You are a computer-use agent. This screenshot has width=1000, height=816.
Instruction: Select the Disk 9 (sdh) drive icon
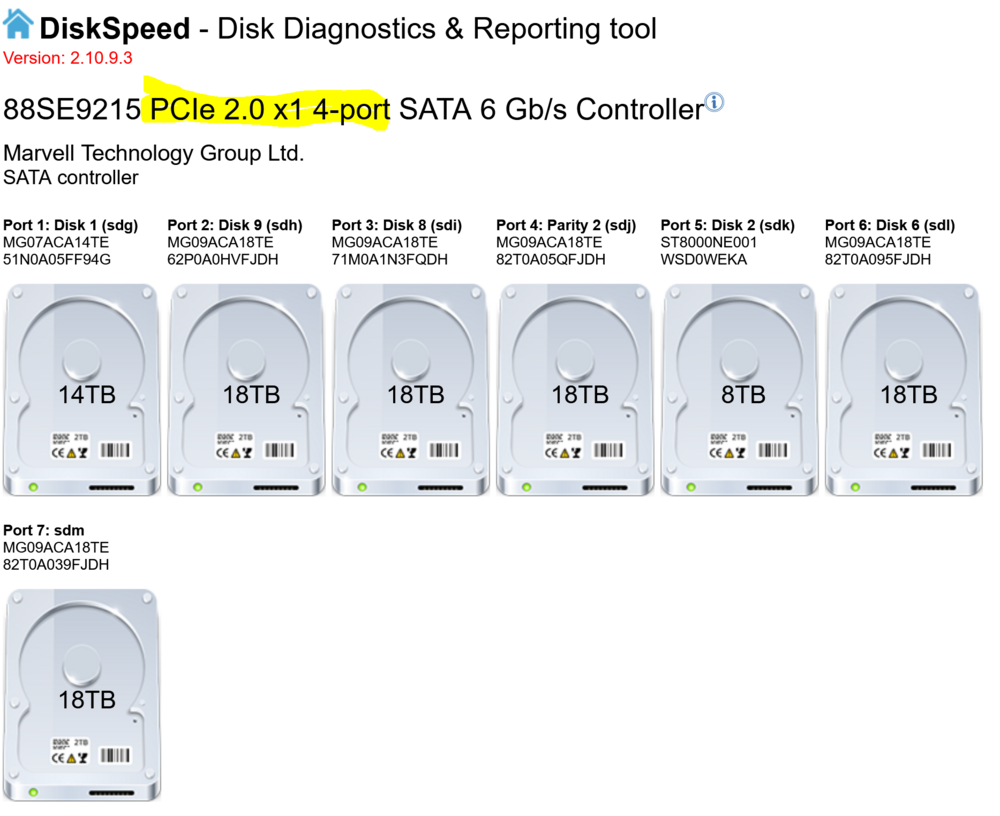(x=246, y=390)
